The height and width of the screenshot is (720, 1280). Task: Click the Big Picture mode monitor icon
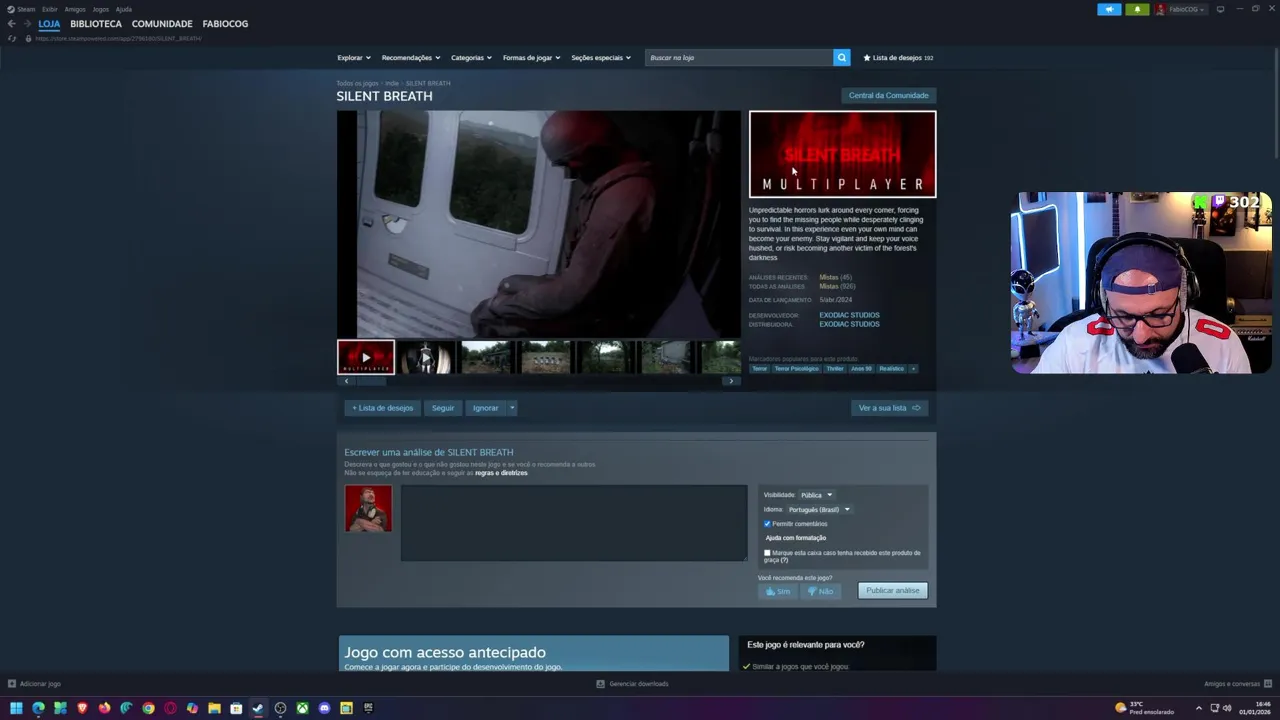point(1220,9)
